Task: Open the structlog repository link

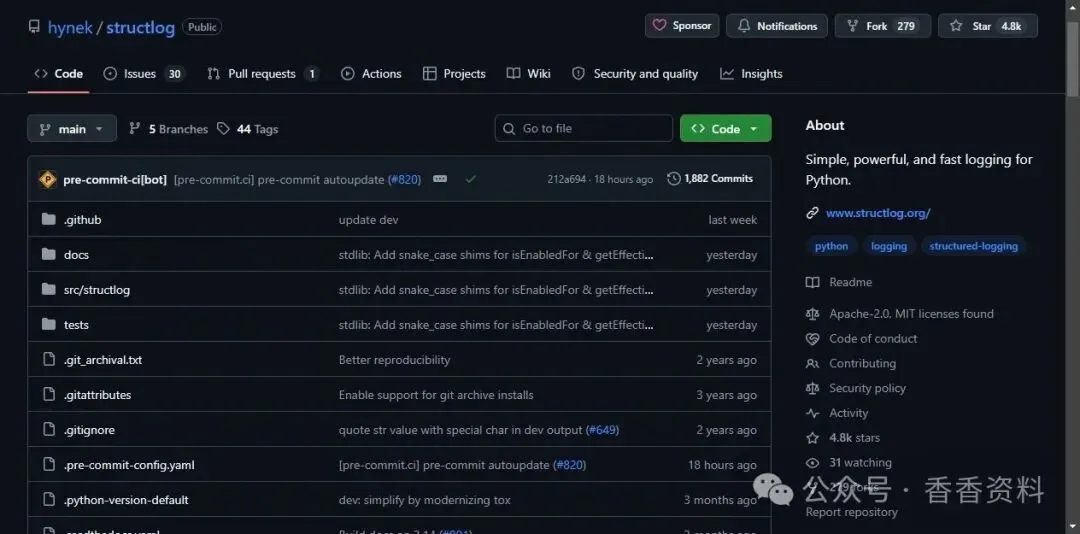Action: point(141,28)
